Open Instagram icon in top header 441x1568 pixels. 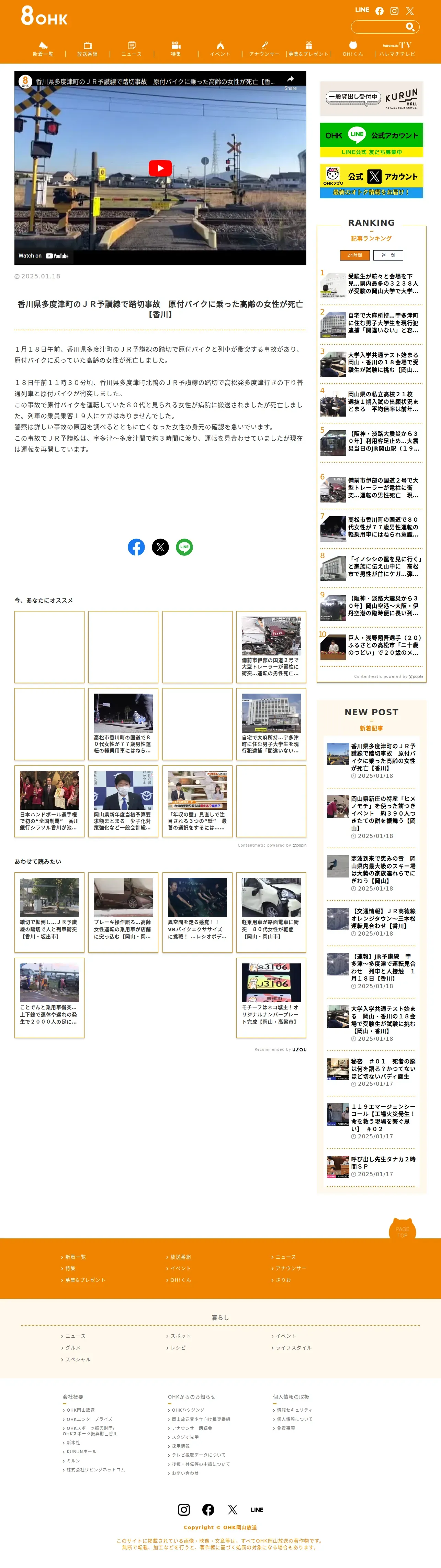394,11
